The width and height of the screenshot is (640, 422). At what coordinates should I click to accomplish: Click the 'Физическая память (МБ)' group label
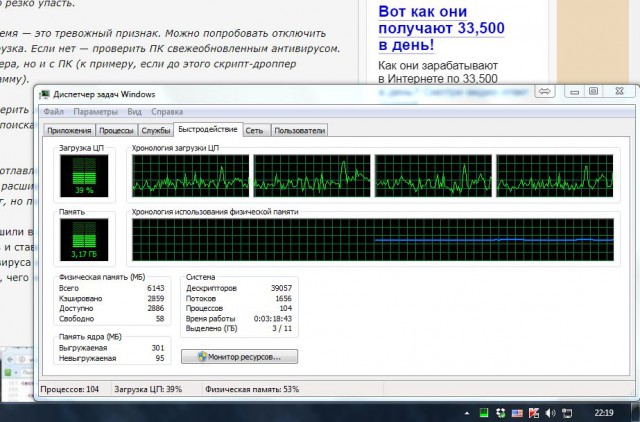click(102, 277)
